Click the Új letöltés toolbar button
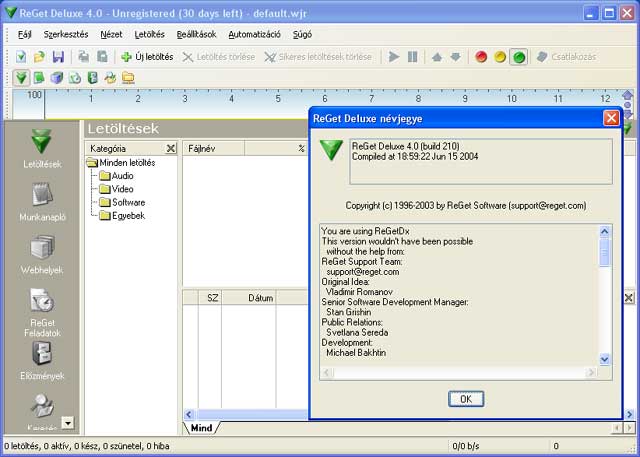640x457 pixels. (147, 57)
